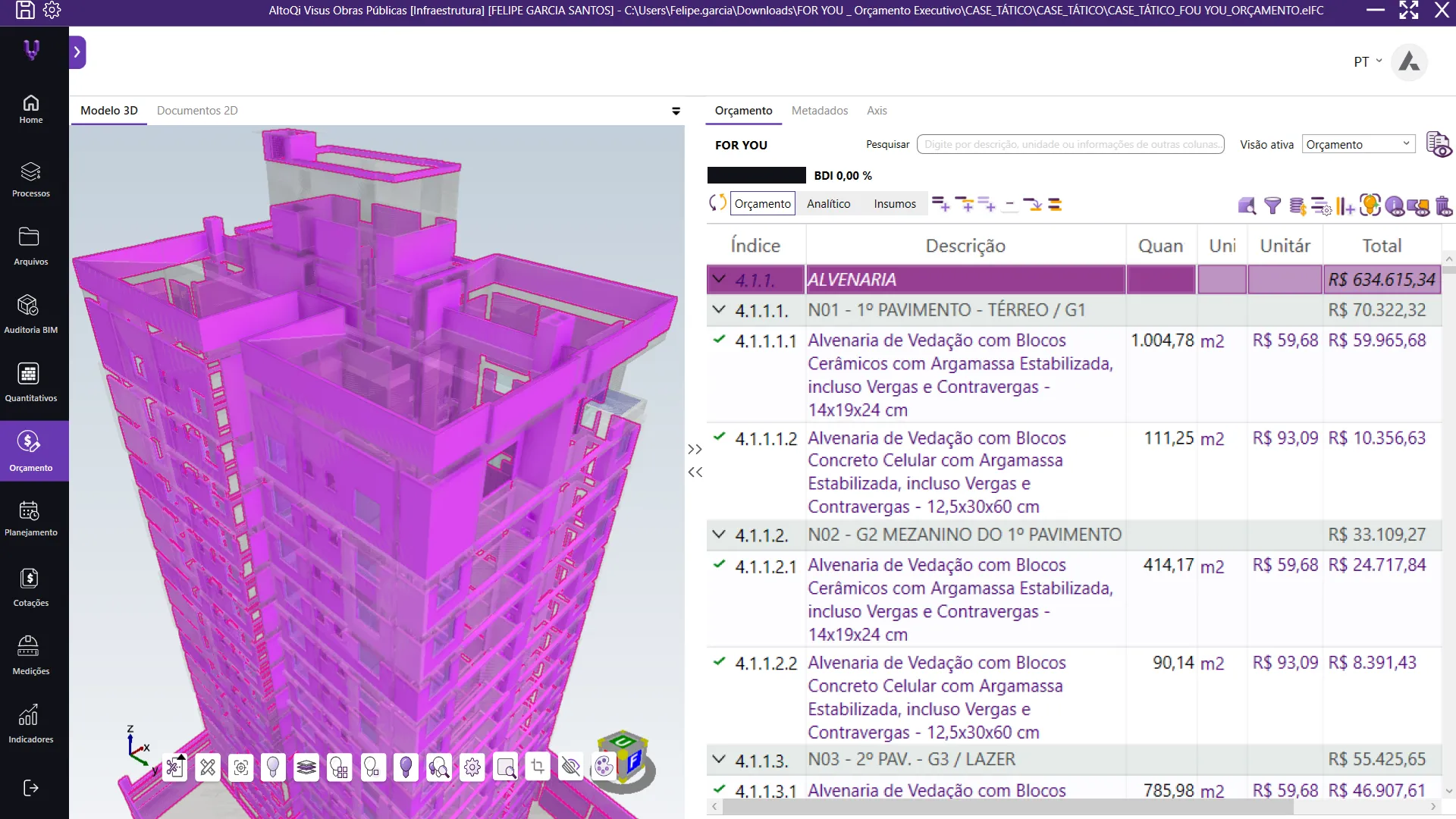Image resolution: width=1456 pixels, height=819 pixels.
Task: Click the indent item arrow icon
Action: coord(1032,204)
